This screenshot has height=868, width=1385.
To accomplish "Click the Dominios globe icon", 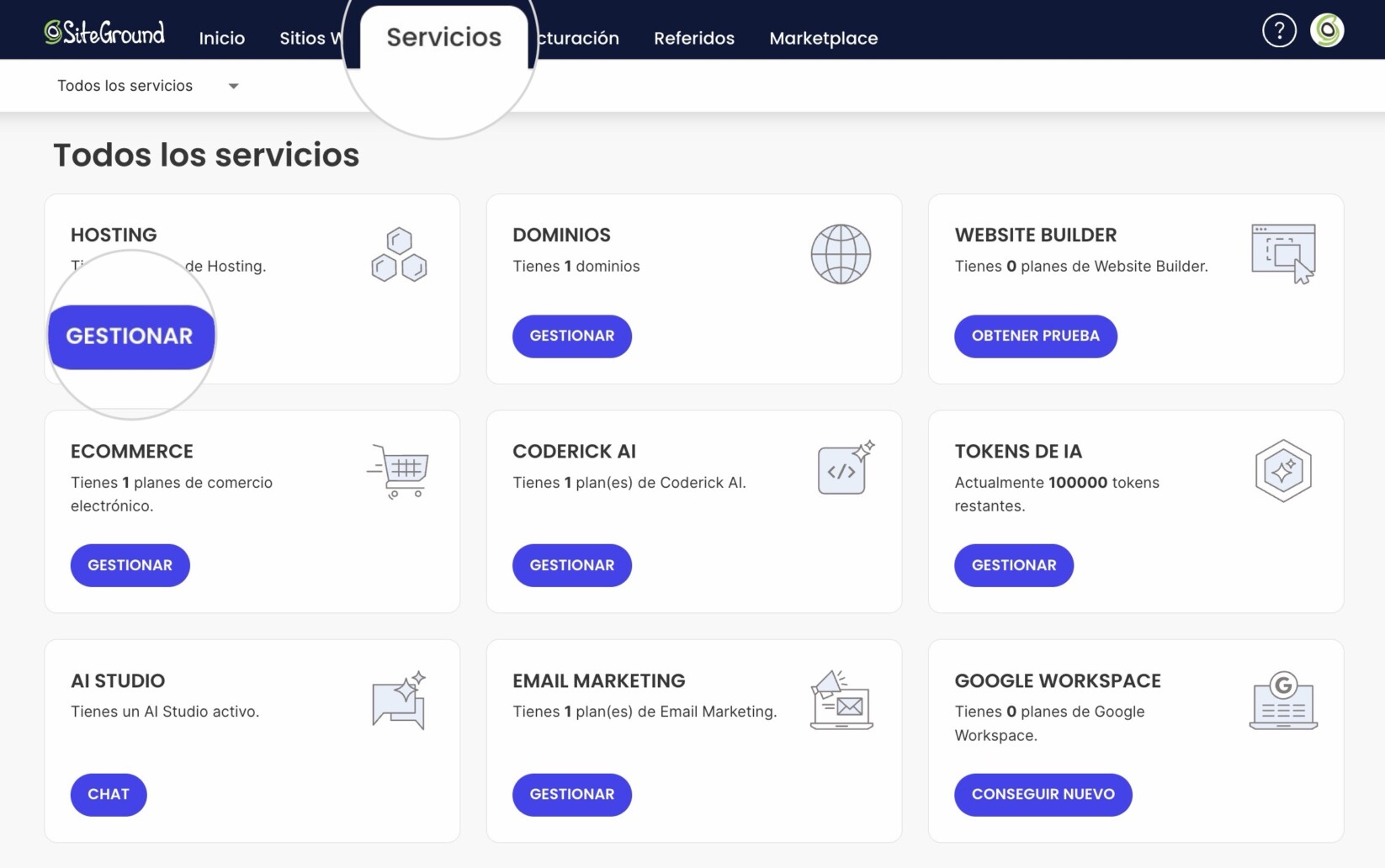I will click(841, 254).
